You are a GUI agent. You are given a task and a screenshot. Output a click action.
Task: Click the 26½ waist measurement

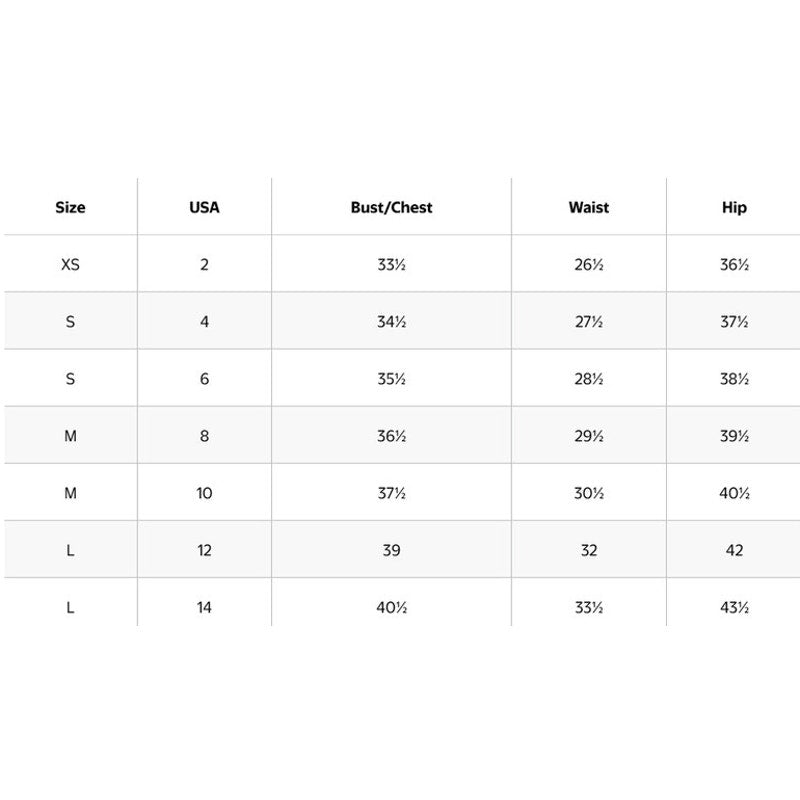coord(588,265)
